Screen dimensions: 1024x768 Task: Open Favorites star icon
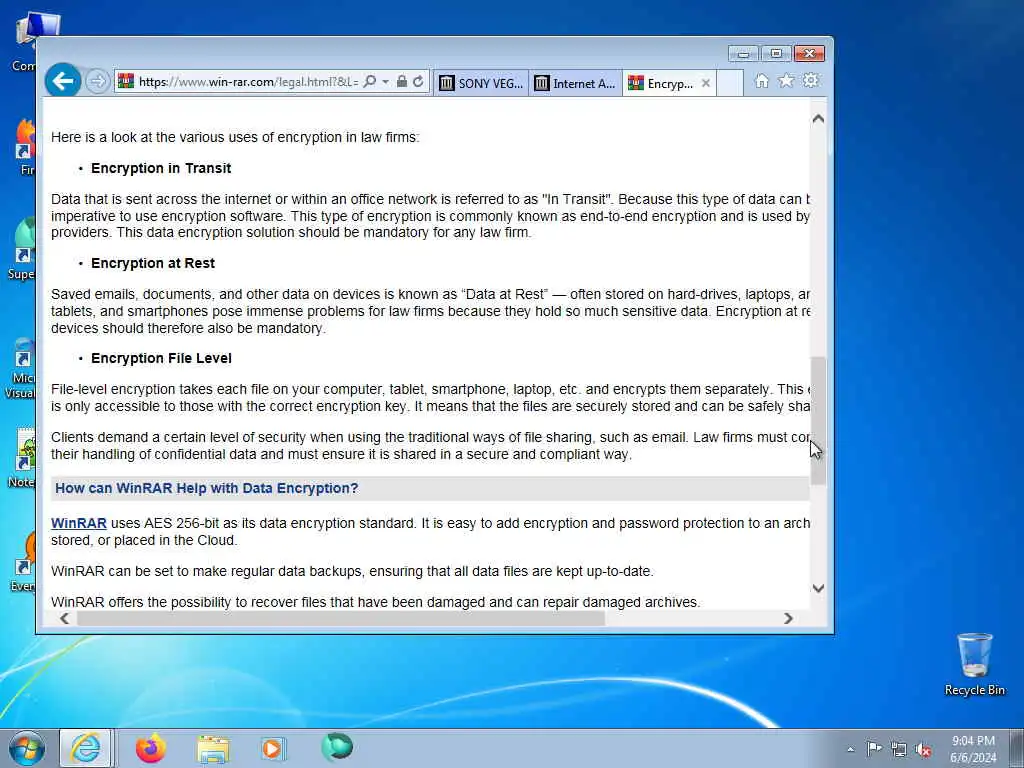[786, 80]
